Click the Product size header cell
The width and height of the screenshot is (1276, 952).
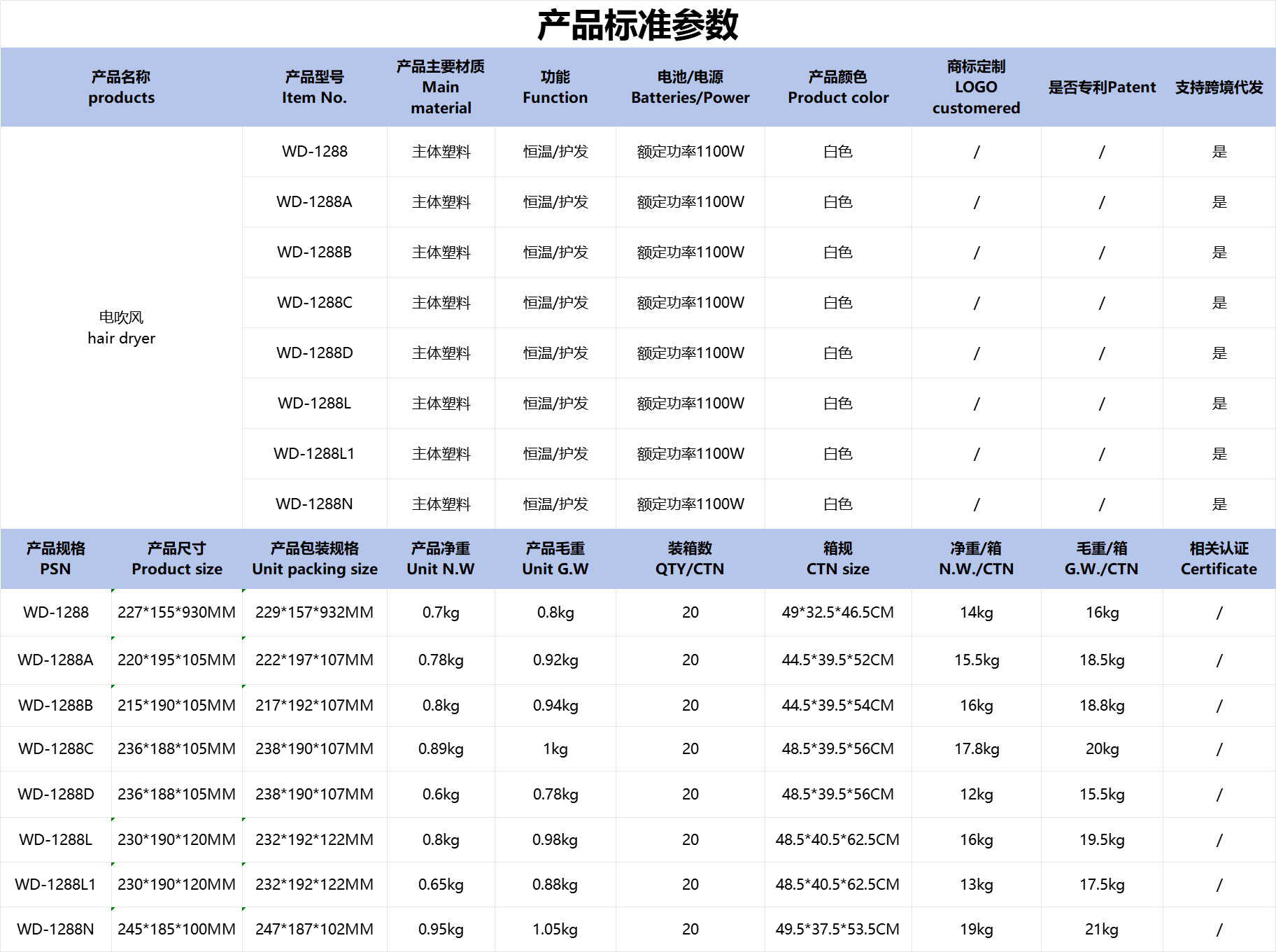pyautogui.click(x=177, y=559)
